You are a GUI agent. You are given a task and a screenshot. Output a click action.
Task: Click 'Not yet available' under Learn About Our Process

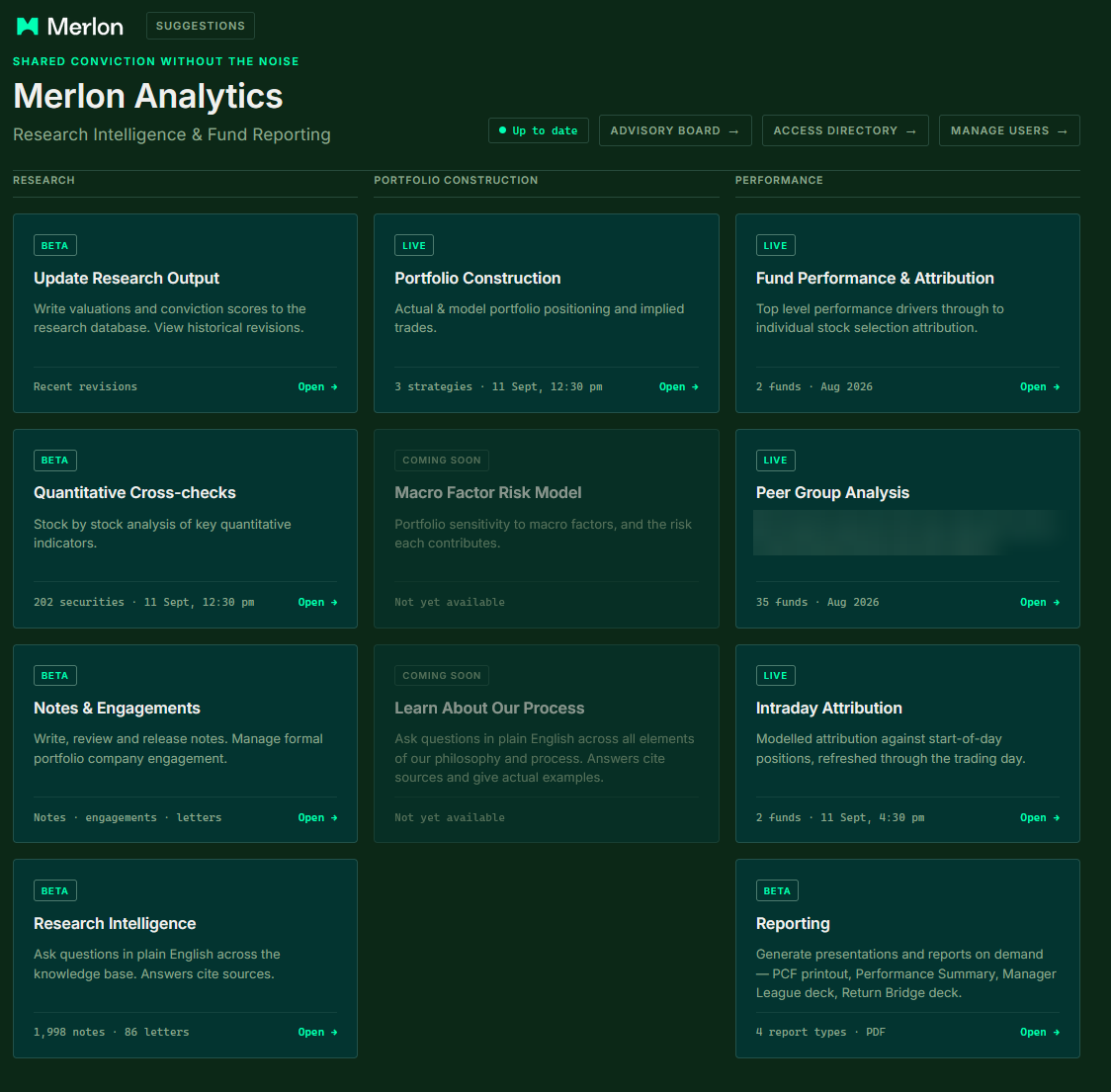point(449,817)
